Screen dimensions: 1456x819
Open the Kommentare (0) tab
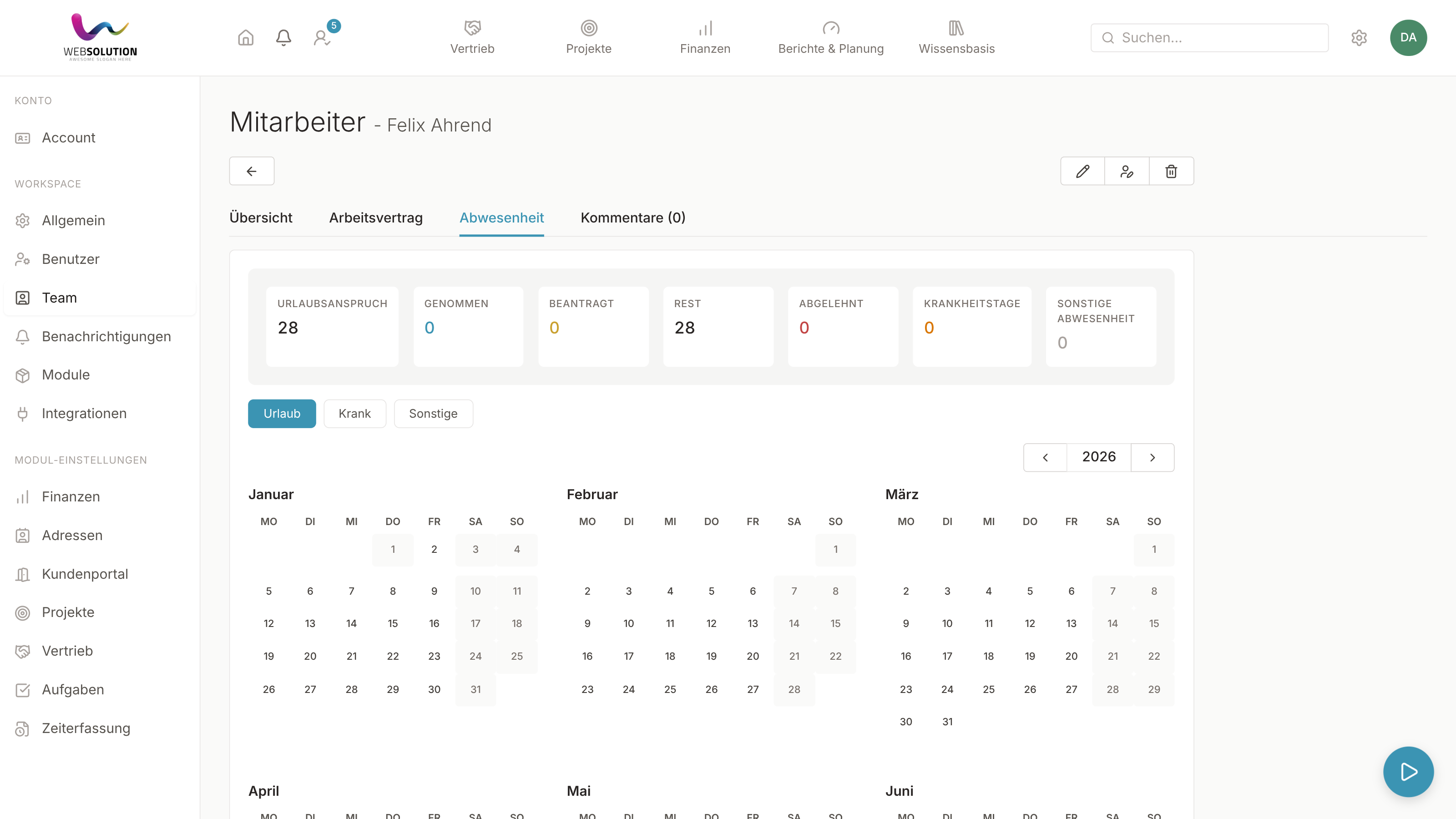[x=633, y=218]
